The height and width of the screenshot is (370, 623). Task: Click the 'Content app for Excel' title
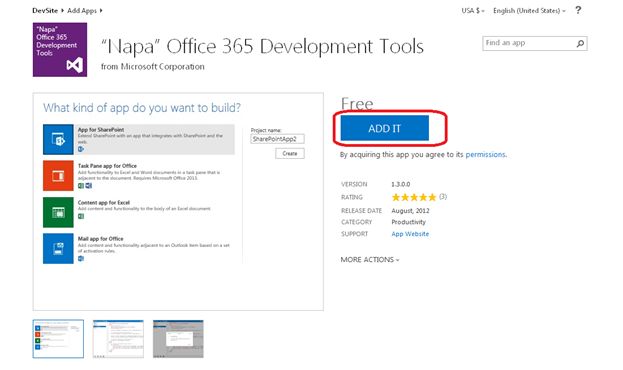pyautogui.click(x=104, y=202)
